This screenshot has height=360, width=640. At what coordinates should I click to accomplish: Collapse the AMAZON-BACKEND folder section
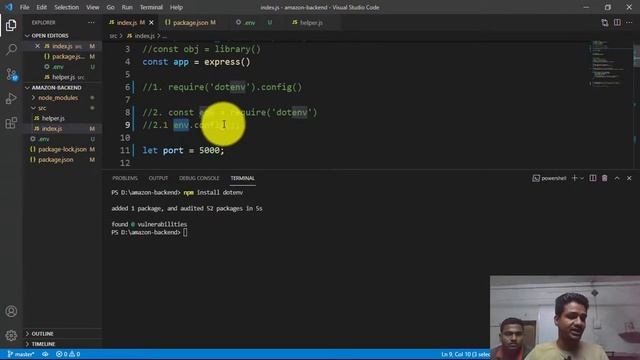click(62, 87)
